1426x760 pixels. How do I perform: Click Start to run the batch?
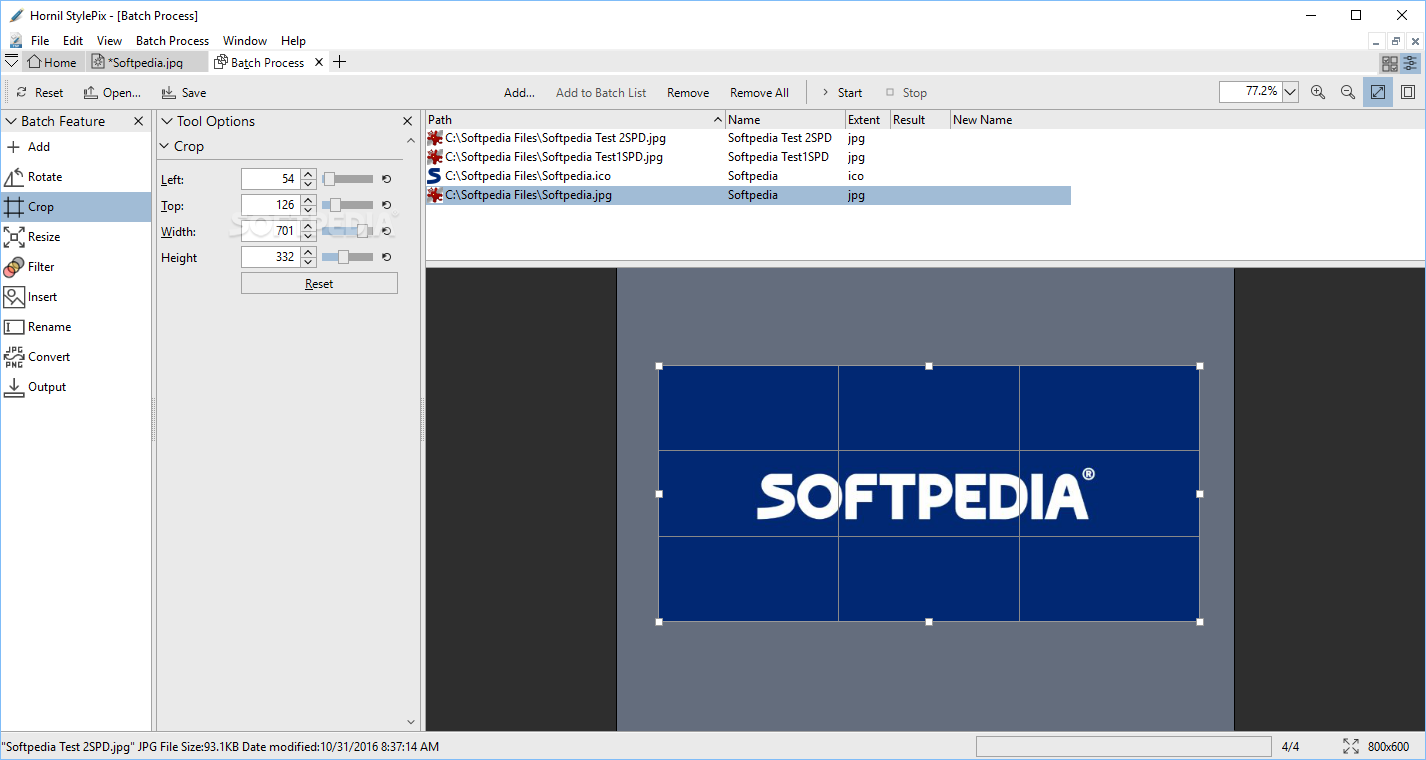pos(841,92)
